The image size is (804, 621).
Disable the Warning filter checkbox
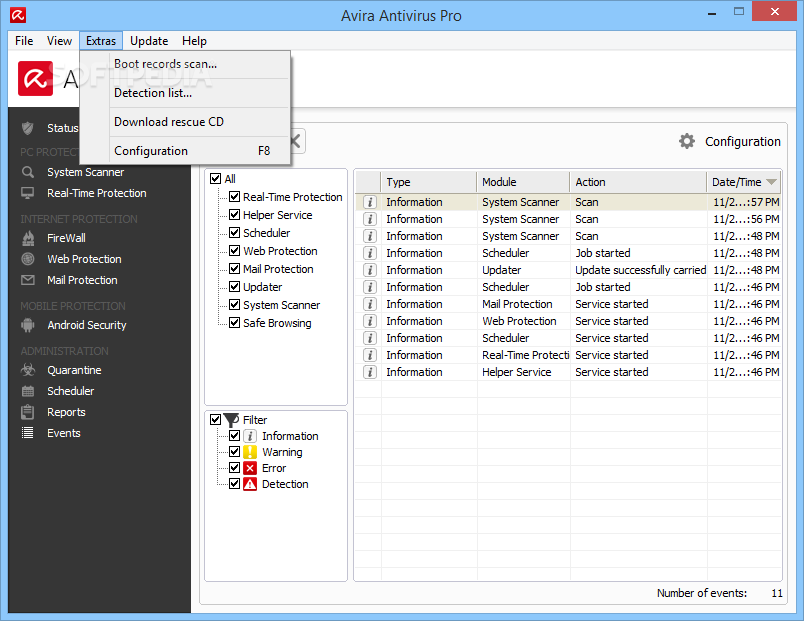234,452
